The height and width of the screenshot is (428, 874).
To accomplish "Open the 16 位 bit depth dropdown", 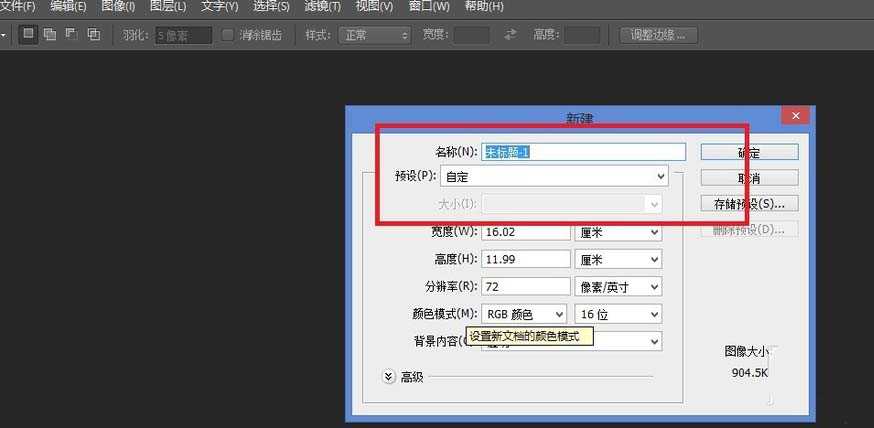I will [617, 314].
